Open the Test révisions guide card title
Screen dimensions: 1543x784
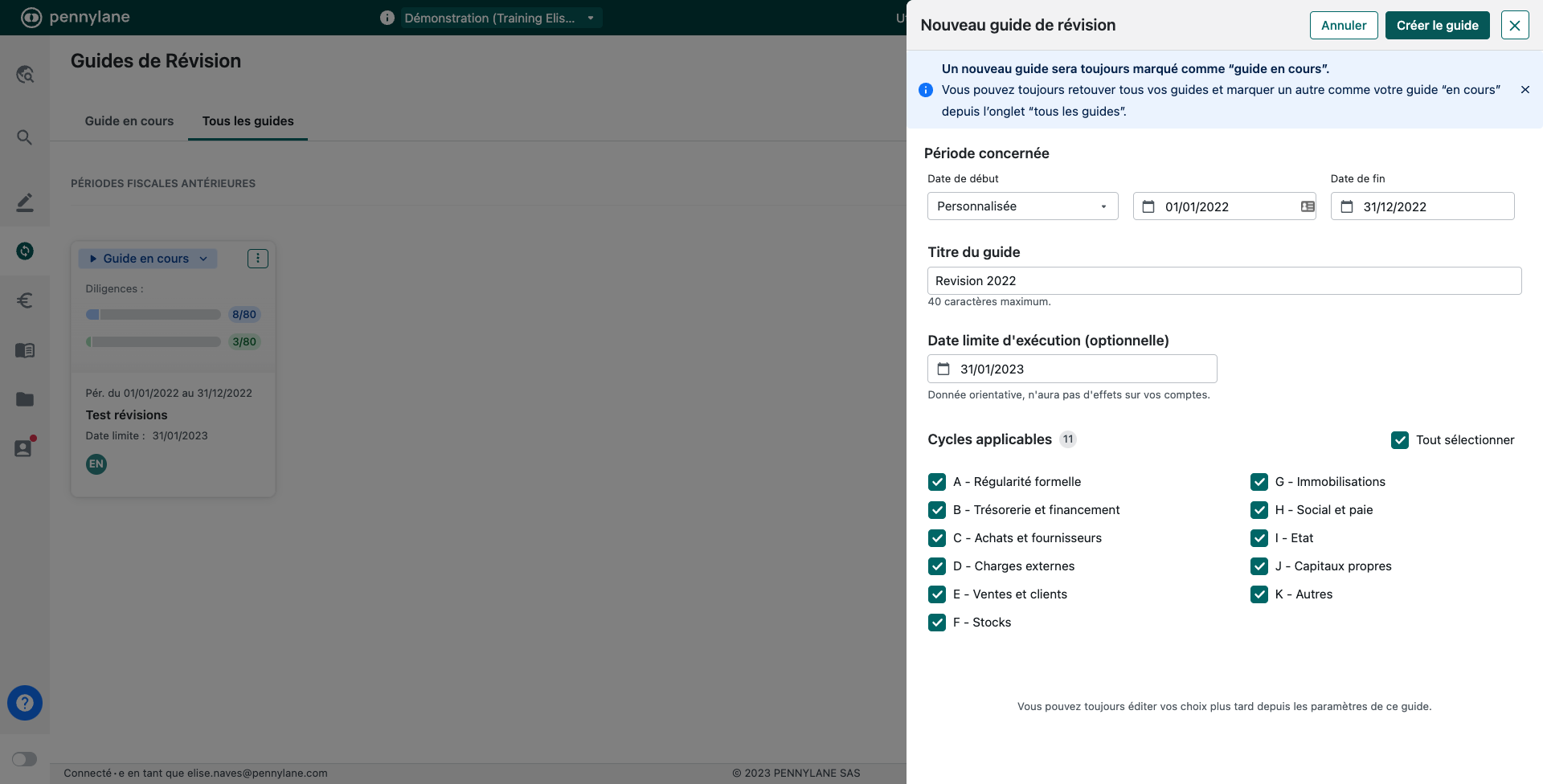pyautogui.click(x=127, y=415)
